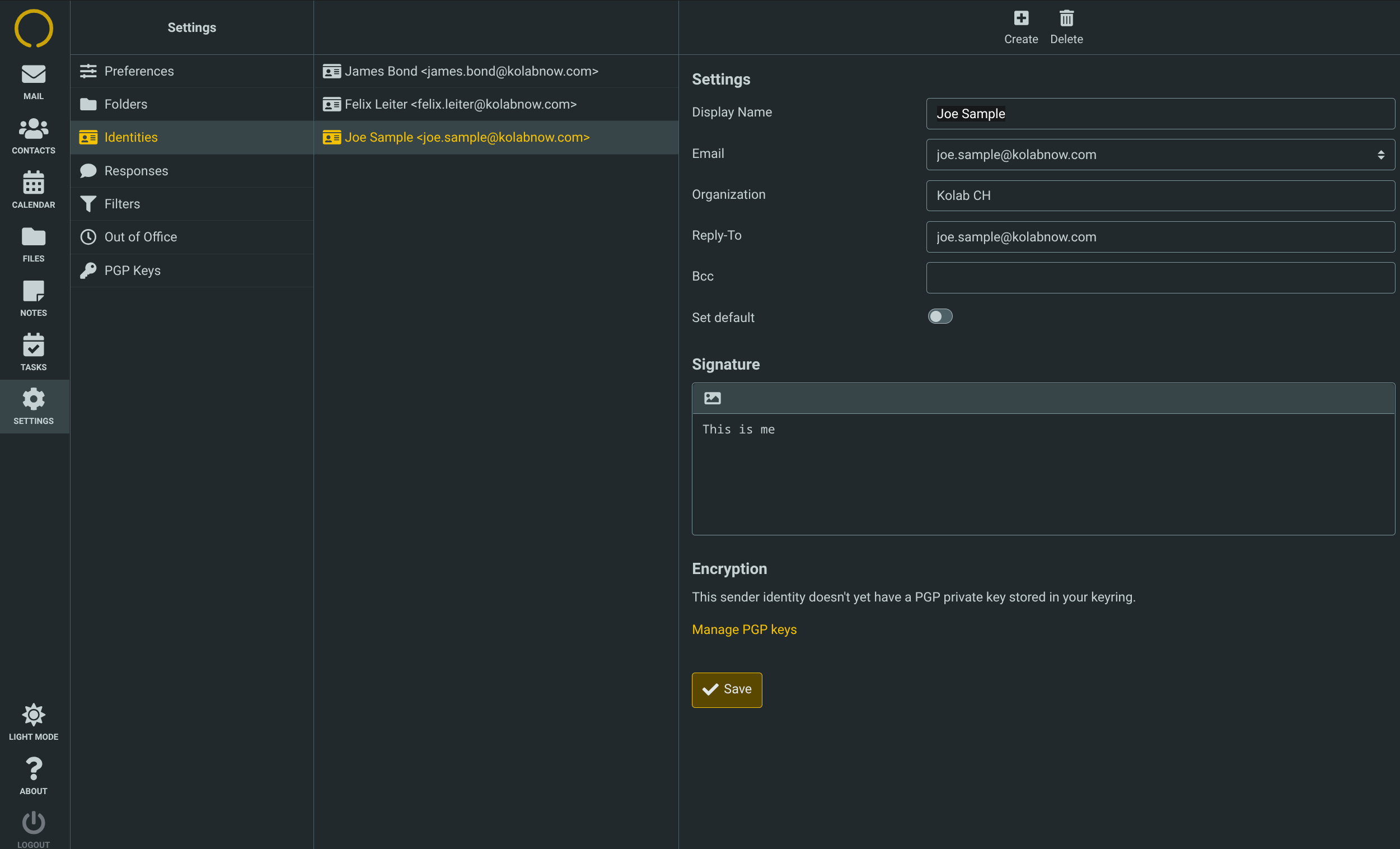Click in the signature text area
This screenshot has height=849, width=1400.
tap(1043, 474)
